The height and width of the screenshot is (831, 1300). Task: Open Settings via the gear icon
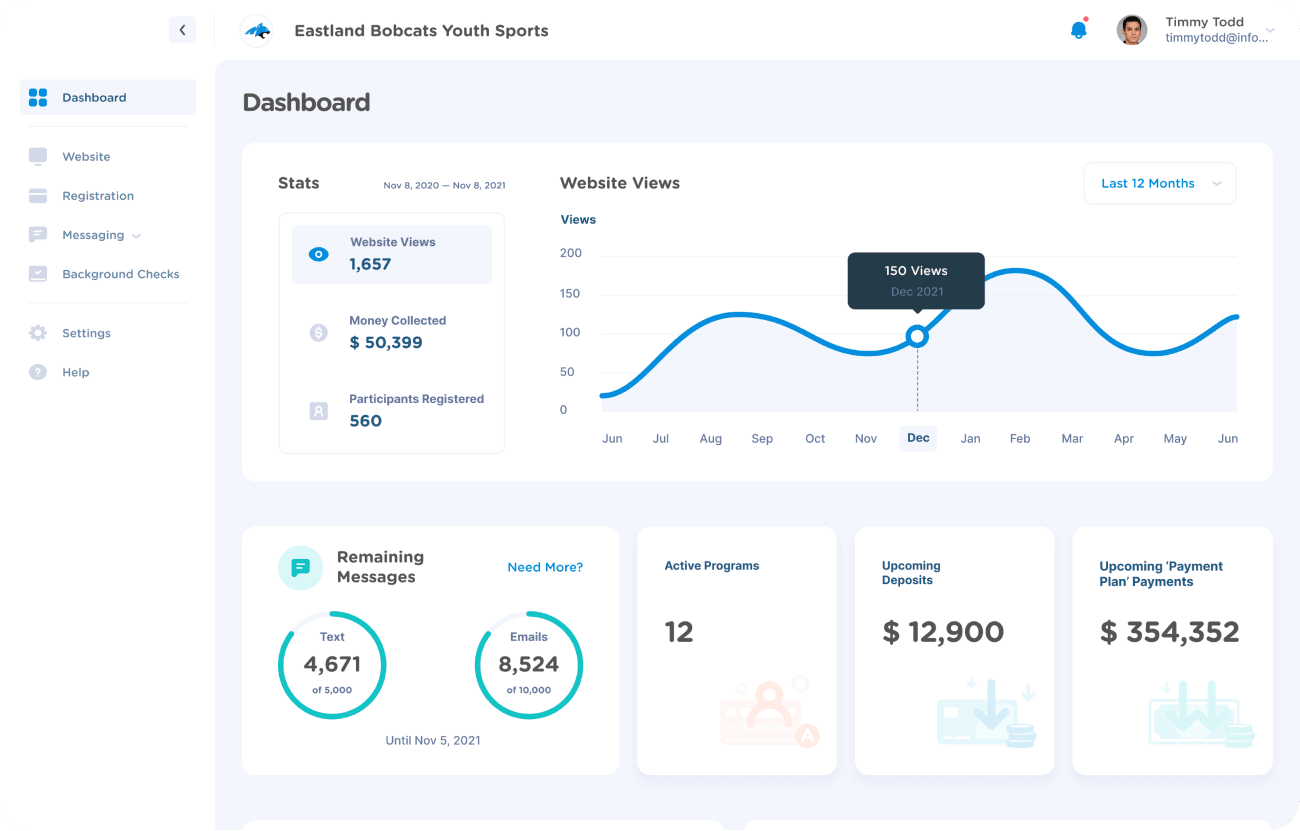[x=38, y=332]
